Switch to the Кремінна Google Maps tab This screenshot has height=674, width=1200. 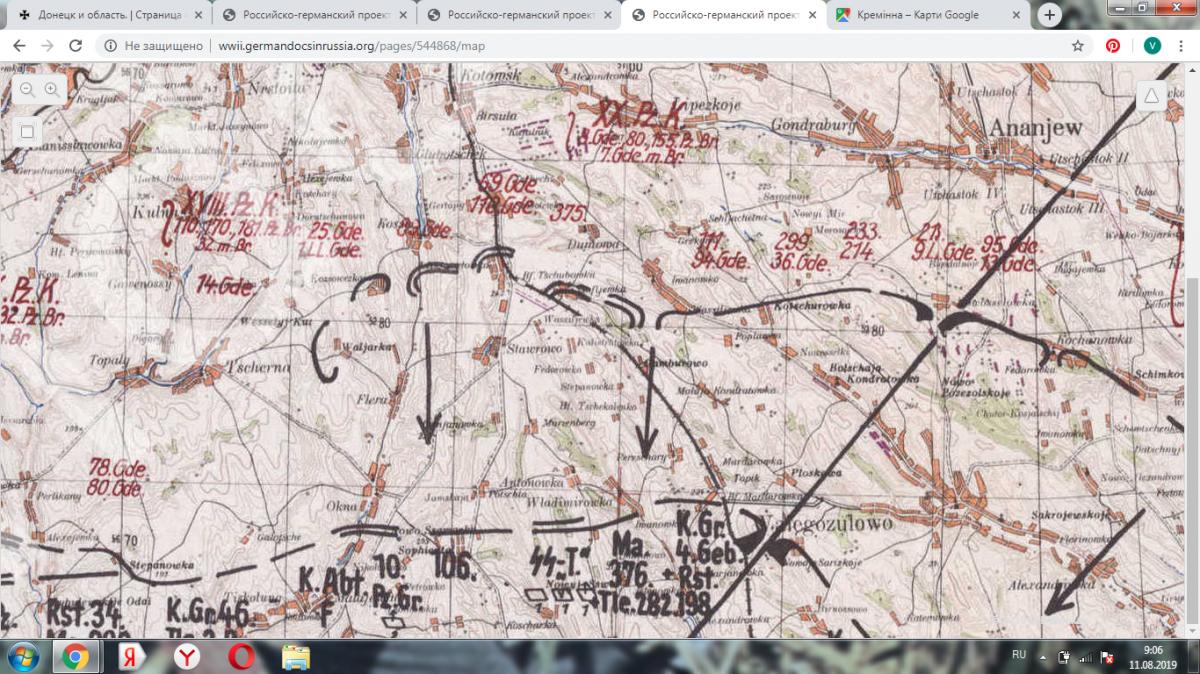tap(920, 15)
